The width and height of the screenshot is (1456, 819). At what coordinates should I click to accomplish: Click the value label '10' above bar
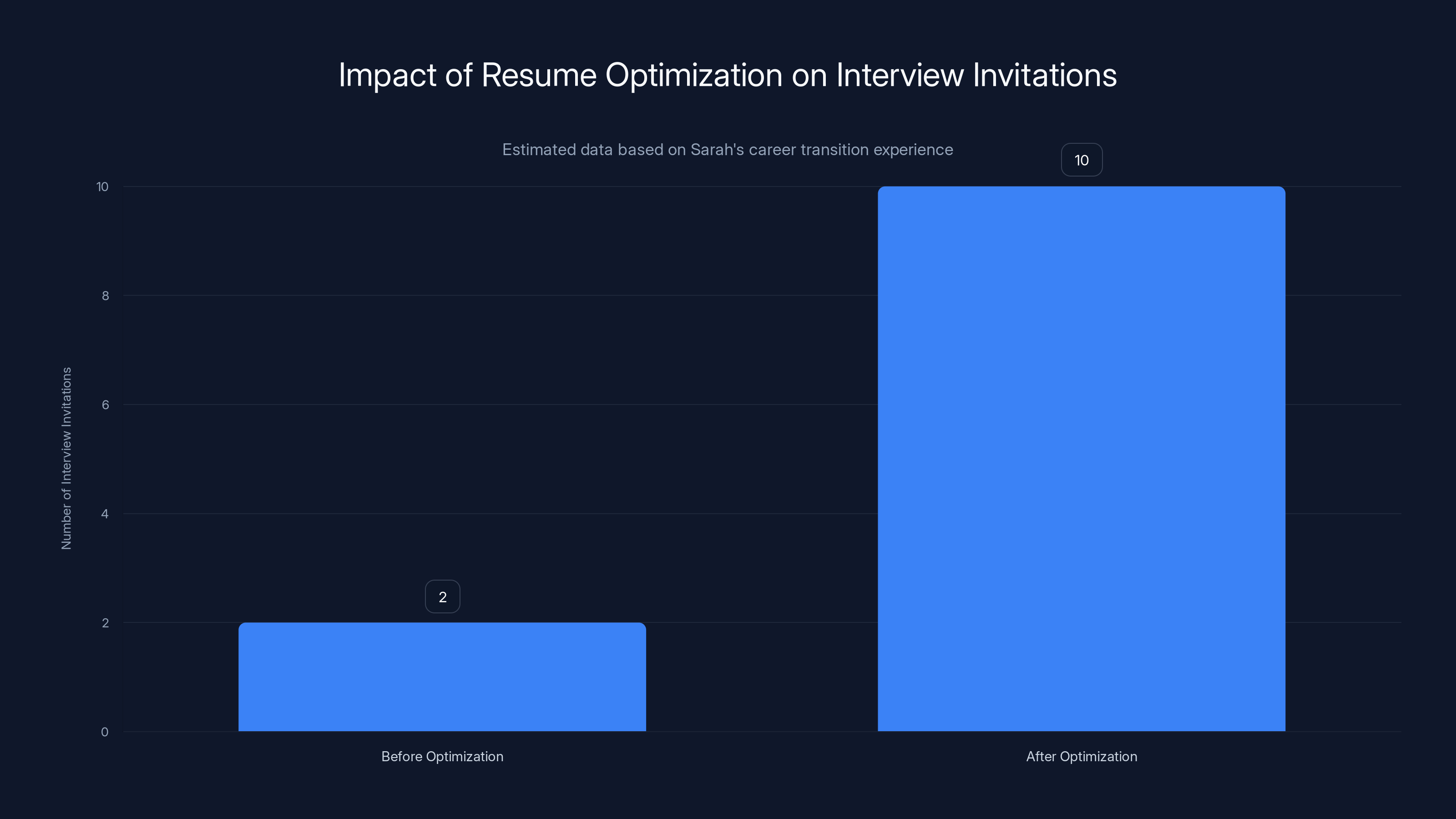1082,160
